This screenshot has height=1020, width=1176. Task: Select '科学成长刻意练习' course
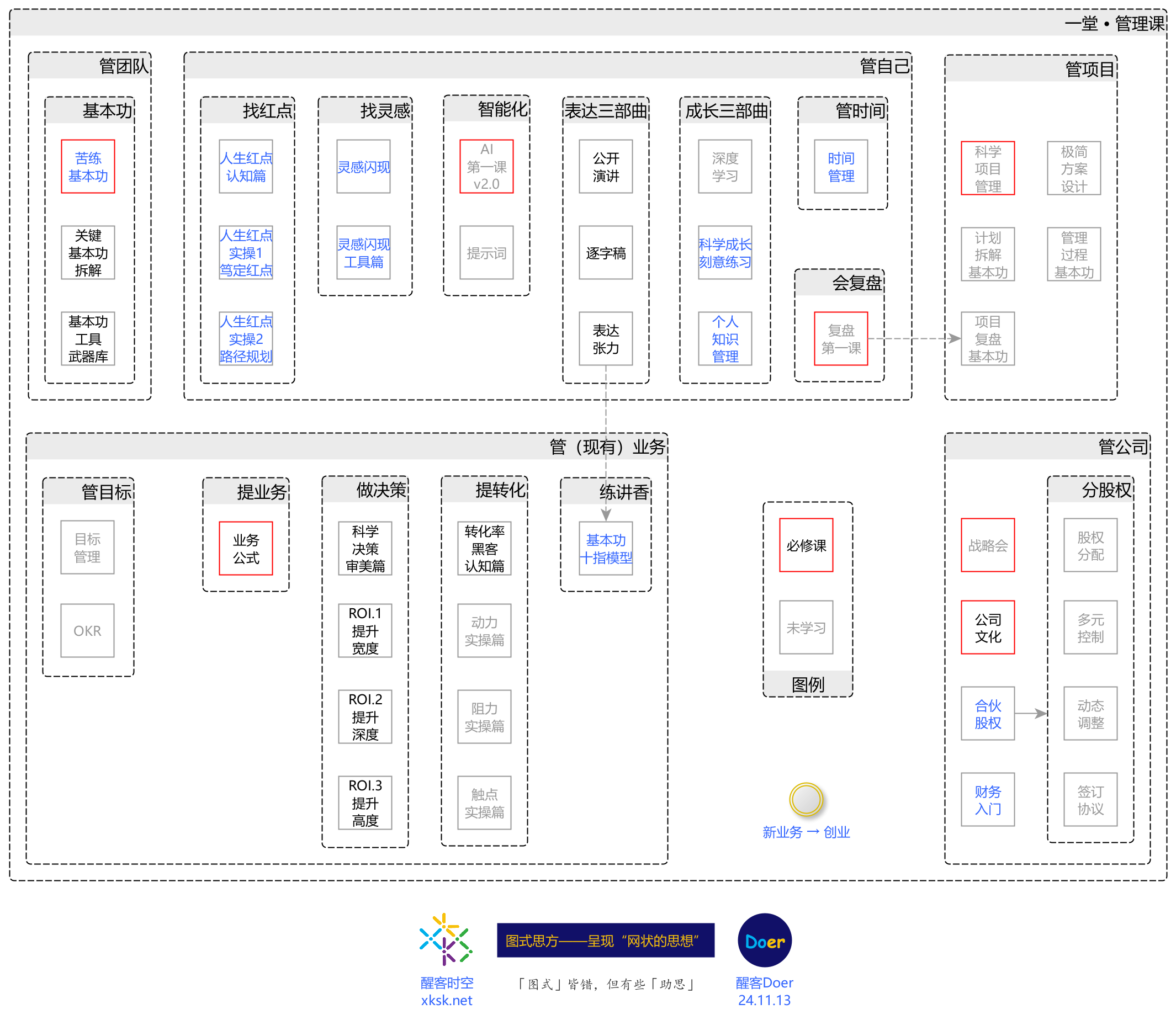tap(724, 253)
